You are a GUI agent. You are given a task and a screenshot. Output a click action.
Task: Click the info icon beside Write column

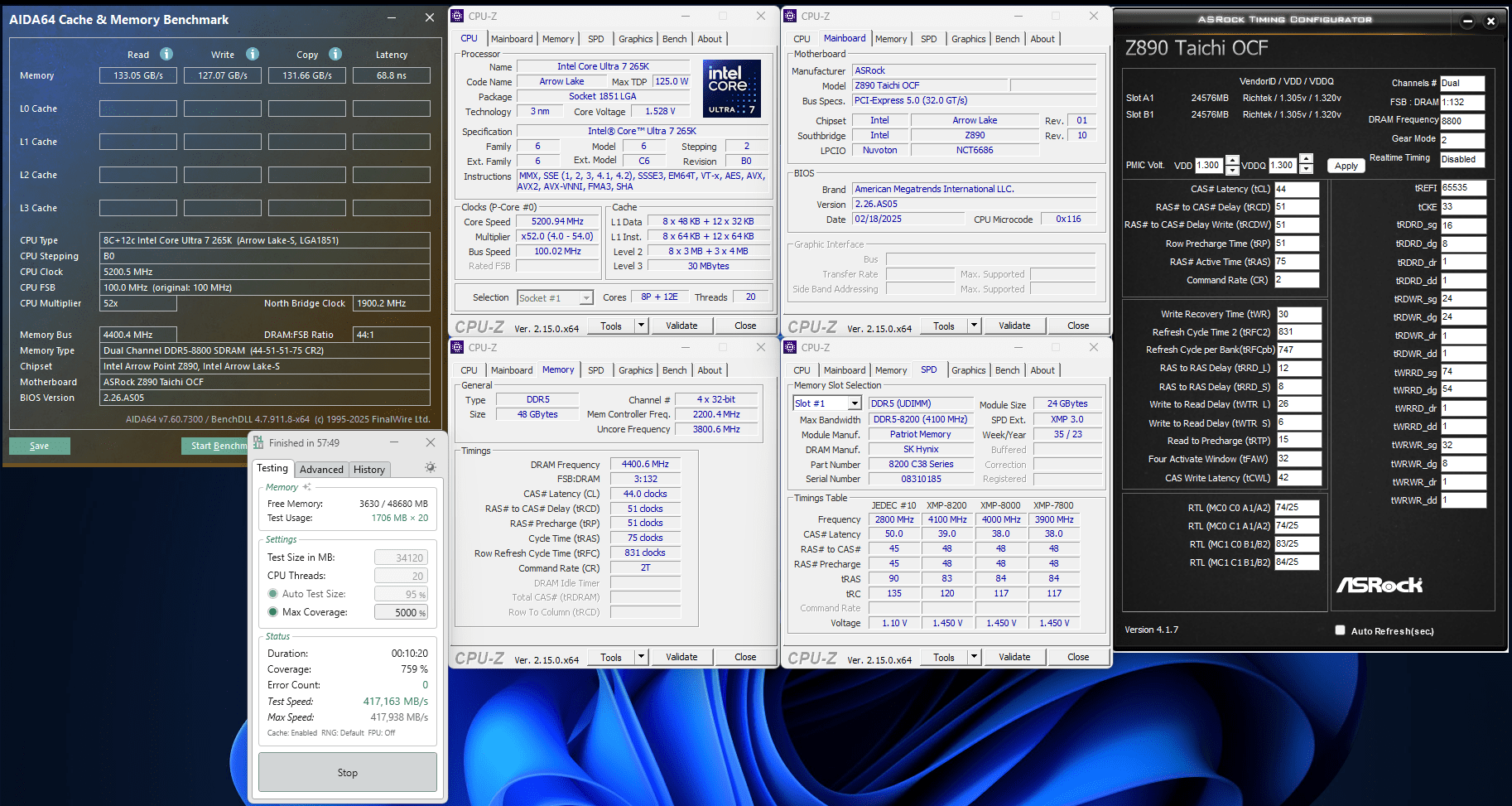(253, 54)
